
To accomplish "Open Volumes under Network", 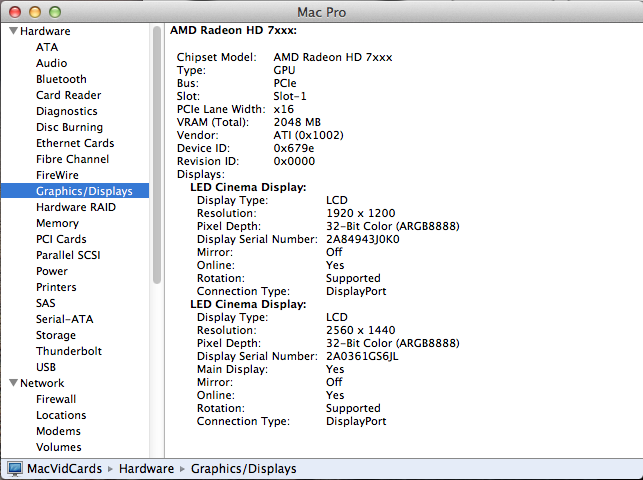I will tap(59, 447).
